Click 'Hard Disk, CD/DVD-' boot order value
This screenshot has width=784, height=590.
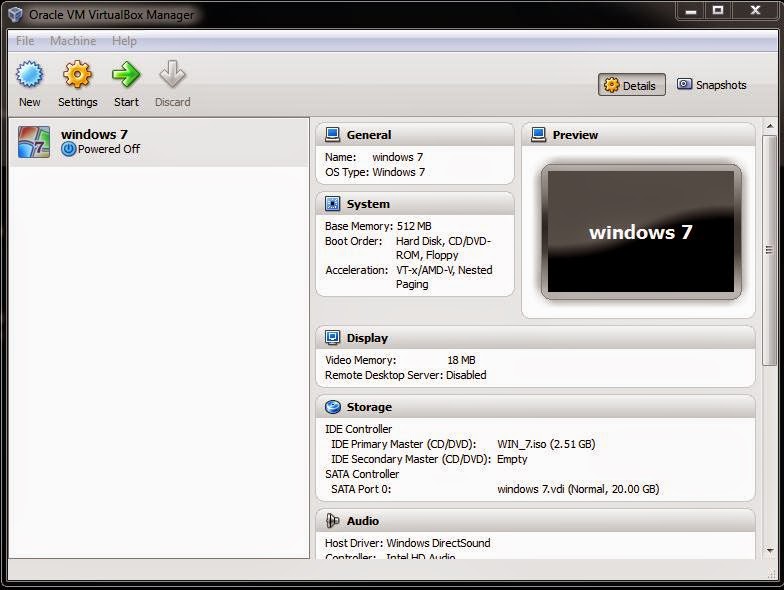[x=443, y=241]
